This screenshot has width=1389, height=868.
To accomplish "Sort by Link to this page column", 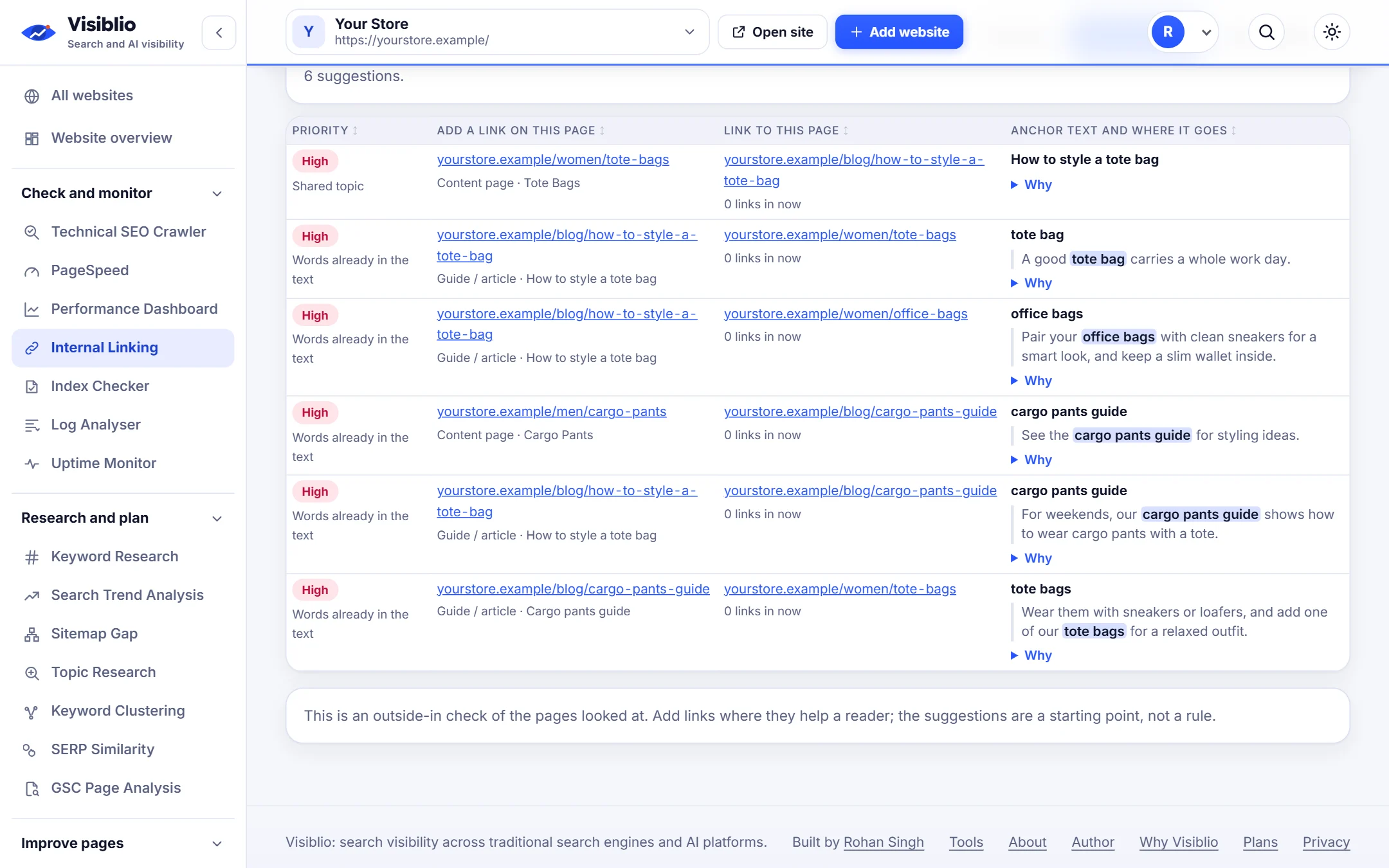I will (x=786, y=131).
